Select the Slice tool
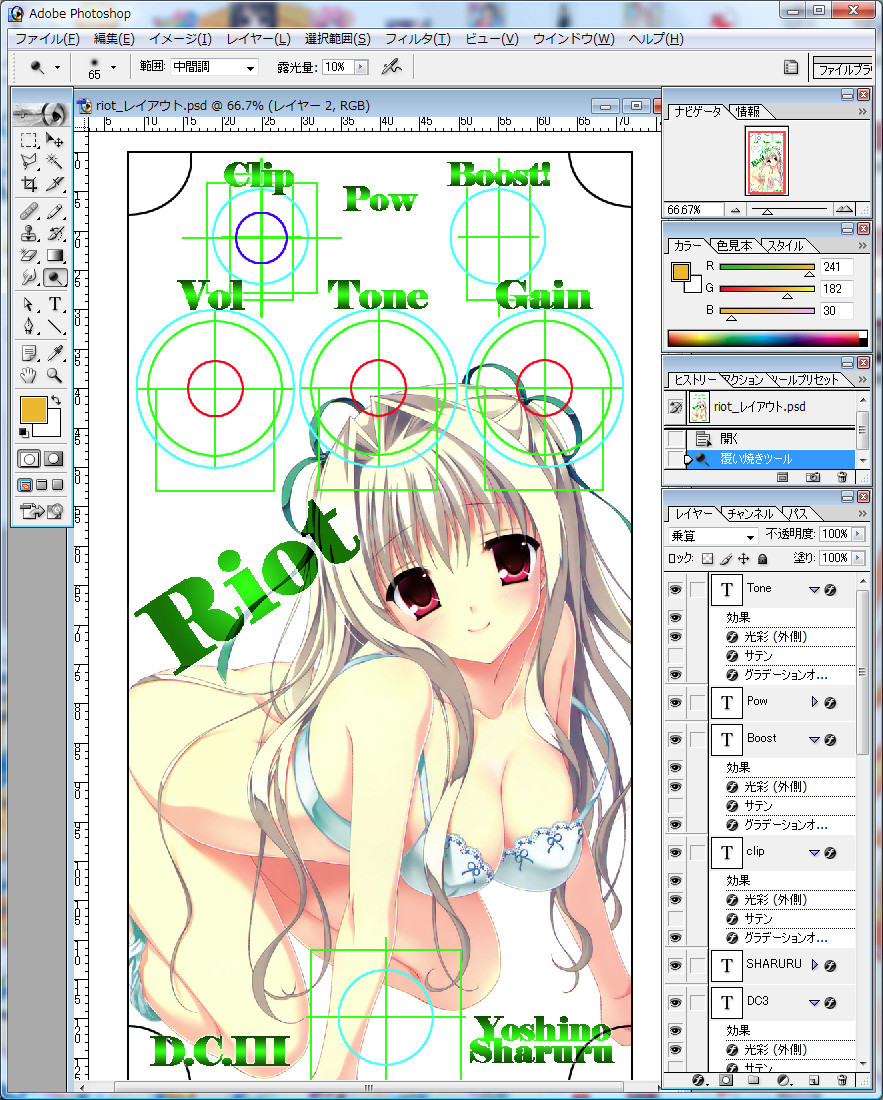The width and height of the screenshot is (883, 1100). click(x=55, y=184)
